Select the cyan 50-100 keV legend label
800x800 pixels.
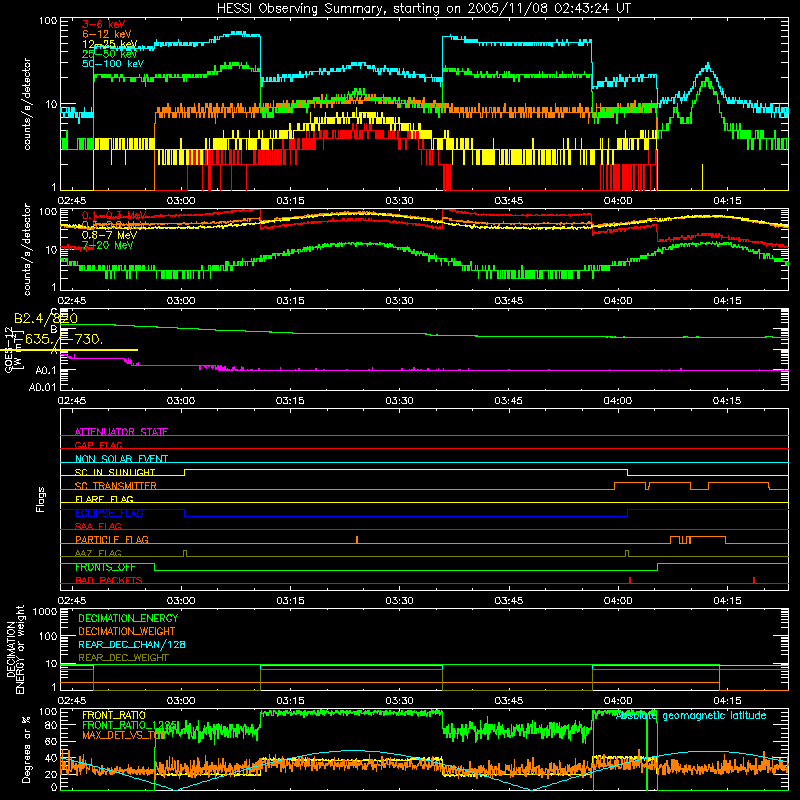113,64
